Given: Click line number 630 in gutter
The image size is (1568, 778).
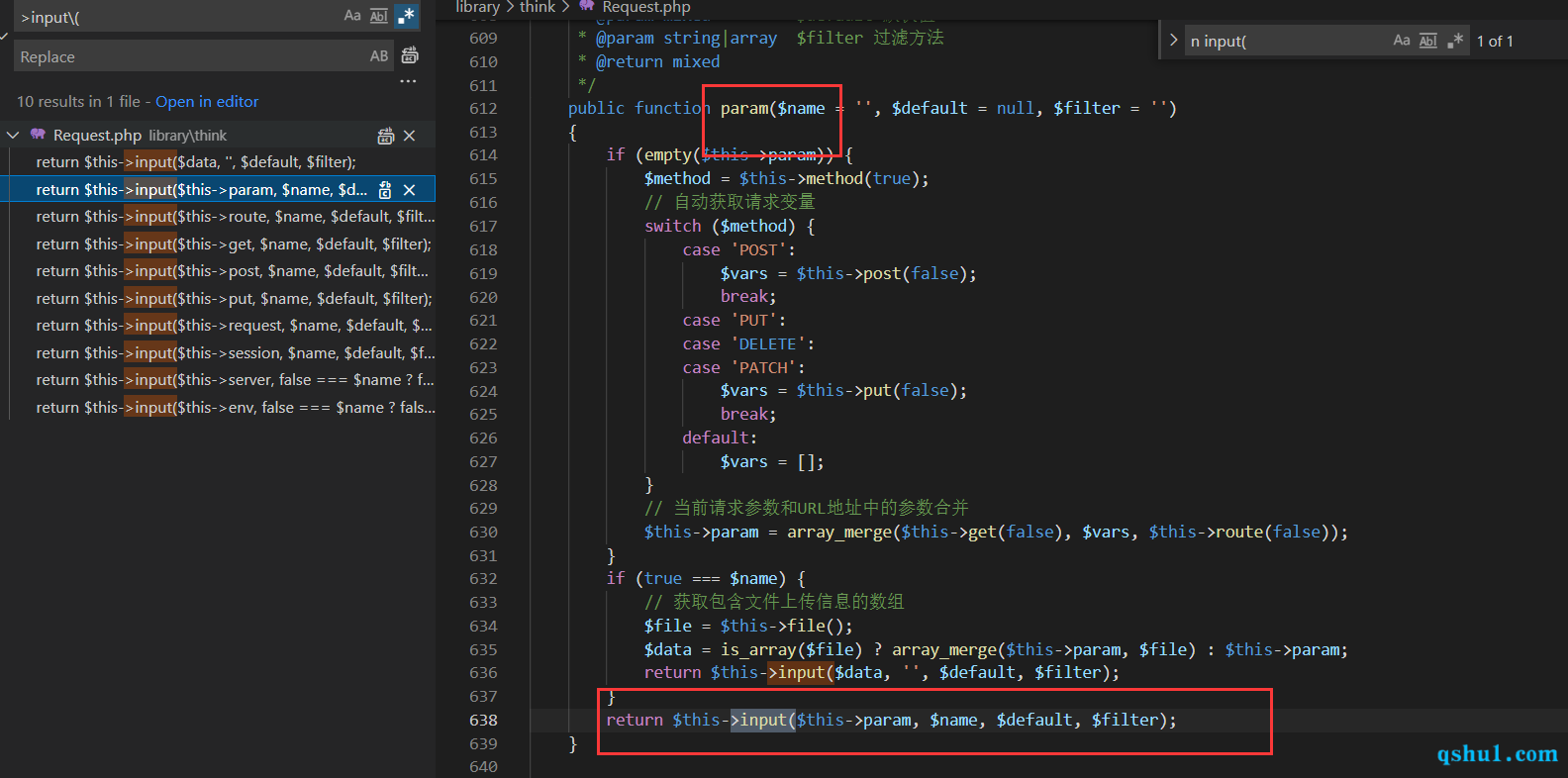Looking at the screenshot, I should tap(483, 532).
